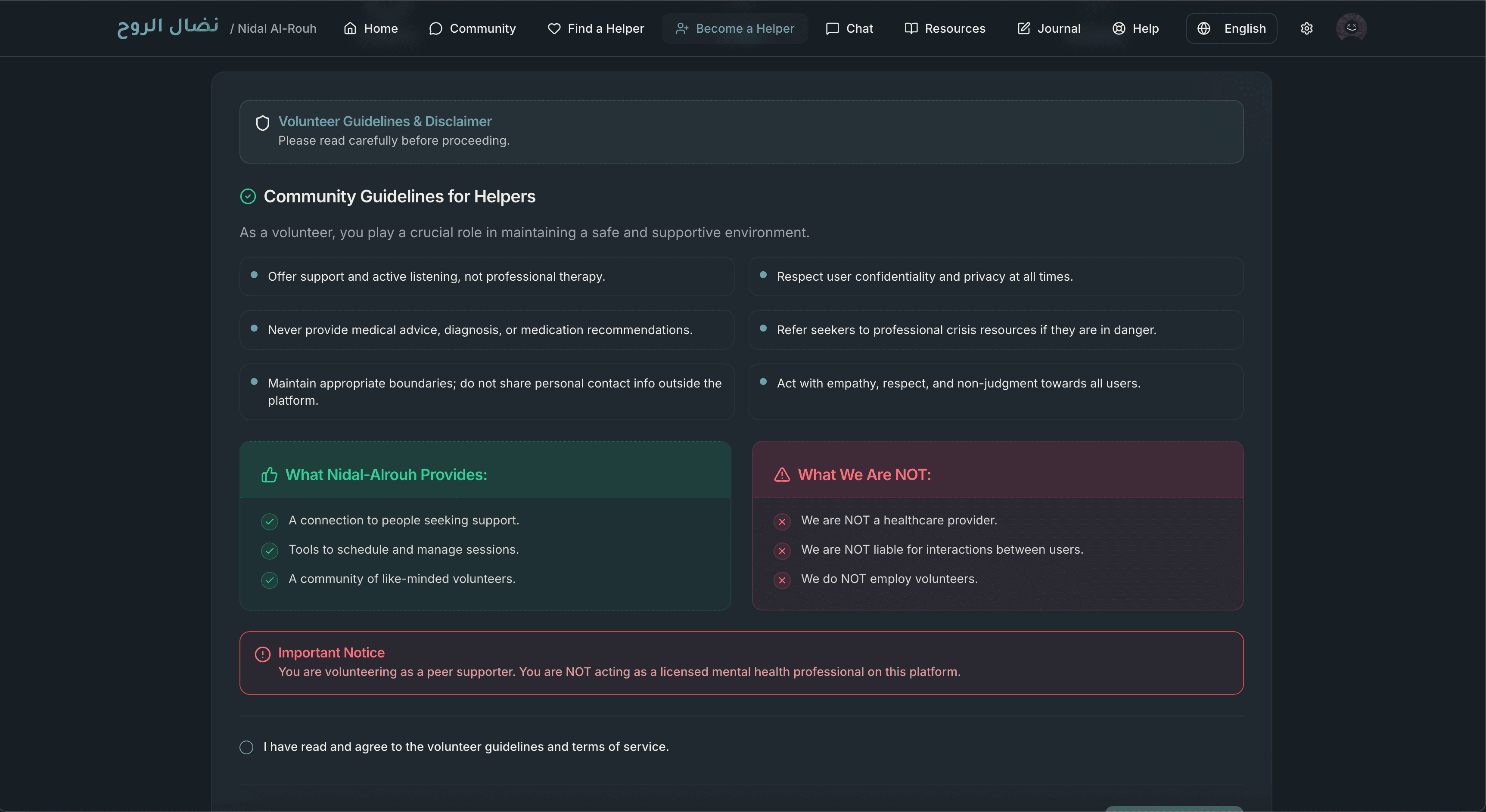Navigate to Find a Helper
The width and height of the screenshot is (1486, 812).
click(x=595, y=28)
